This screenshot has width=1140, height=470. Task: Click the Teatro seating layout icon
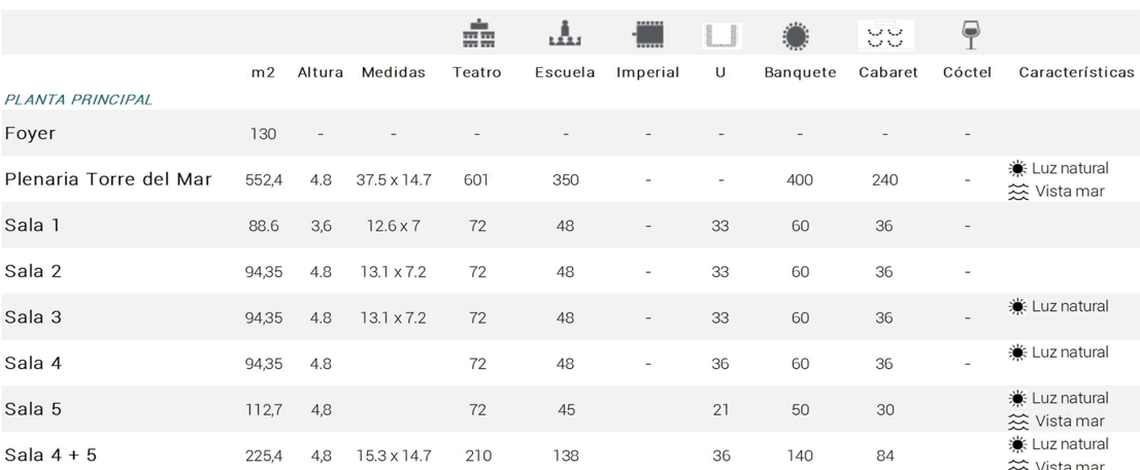coord(477,35)
